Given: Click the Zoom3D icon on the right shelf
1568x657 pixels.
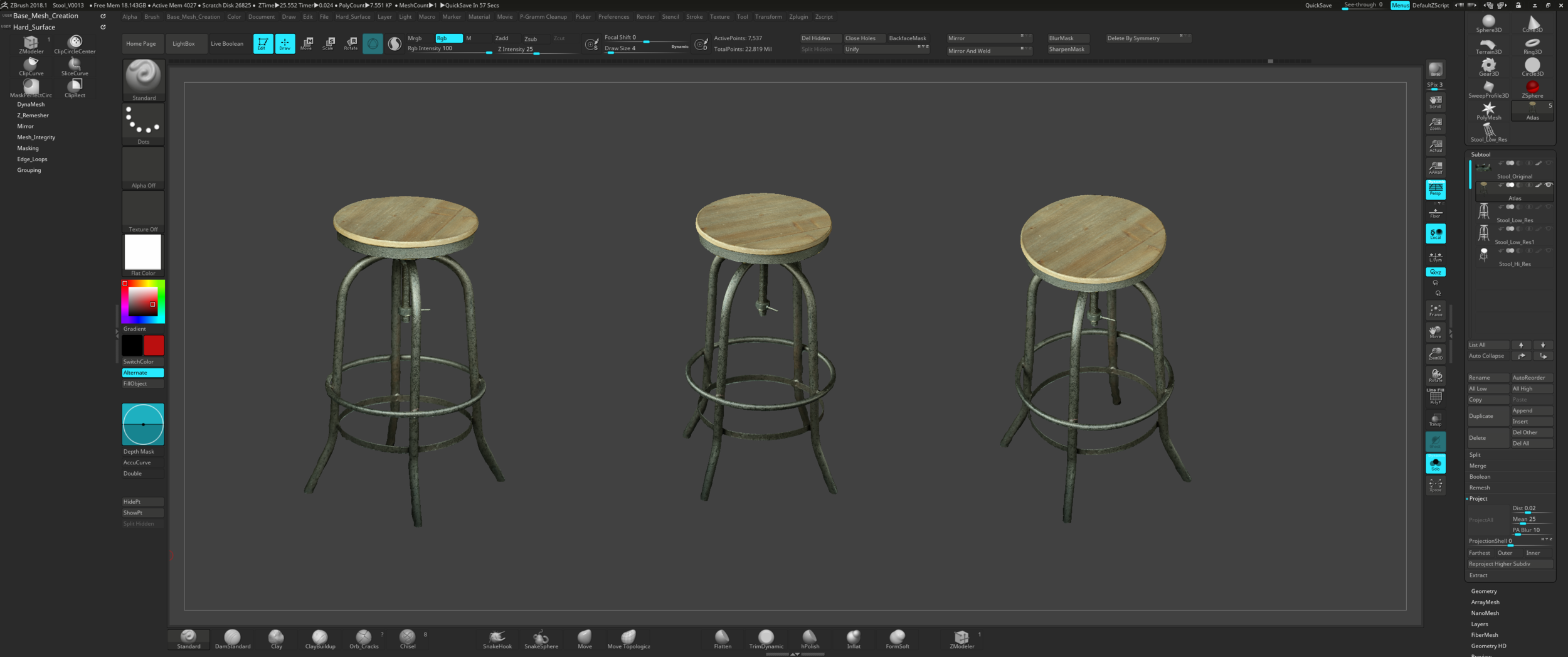Looking at the screenshot, I should [1436, 353].
